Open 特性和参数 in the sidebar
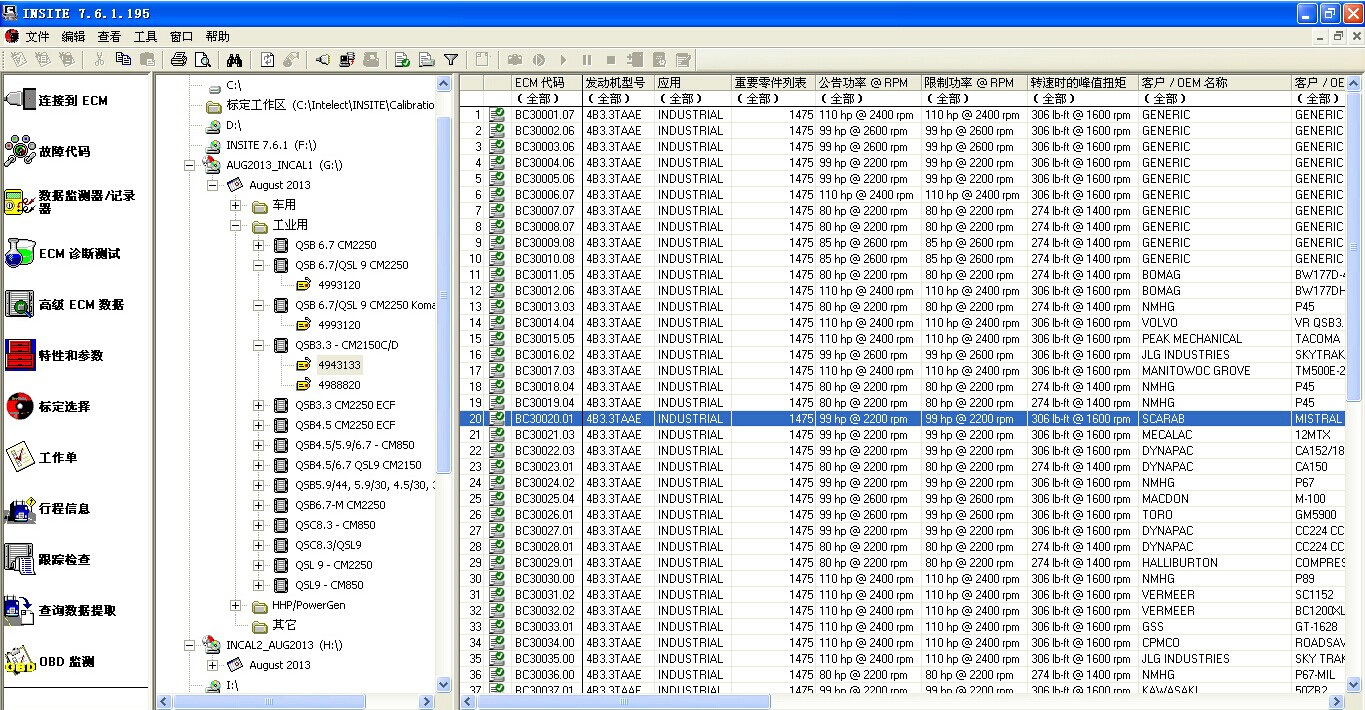Image resolution: width=1365 pixels, height=710 pixels. 54,356
